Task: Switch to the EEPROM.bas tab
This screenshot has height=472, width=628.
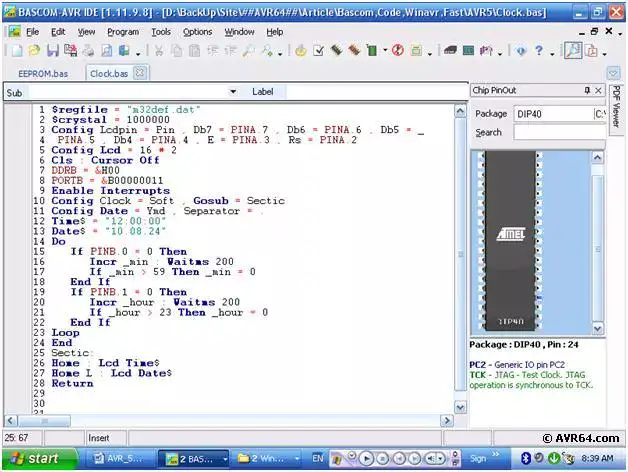Action: 42,73
